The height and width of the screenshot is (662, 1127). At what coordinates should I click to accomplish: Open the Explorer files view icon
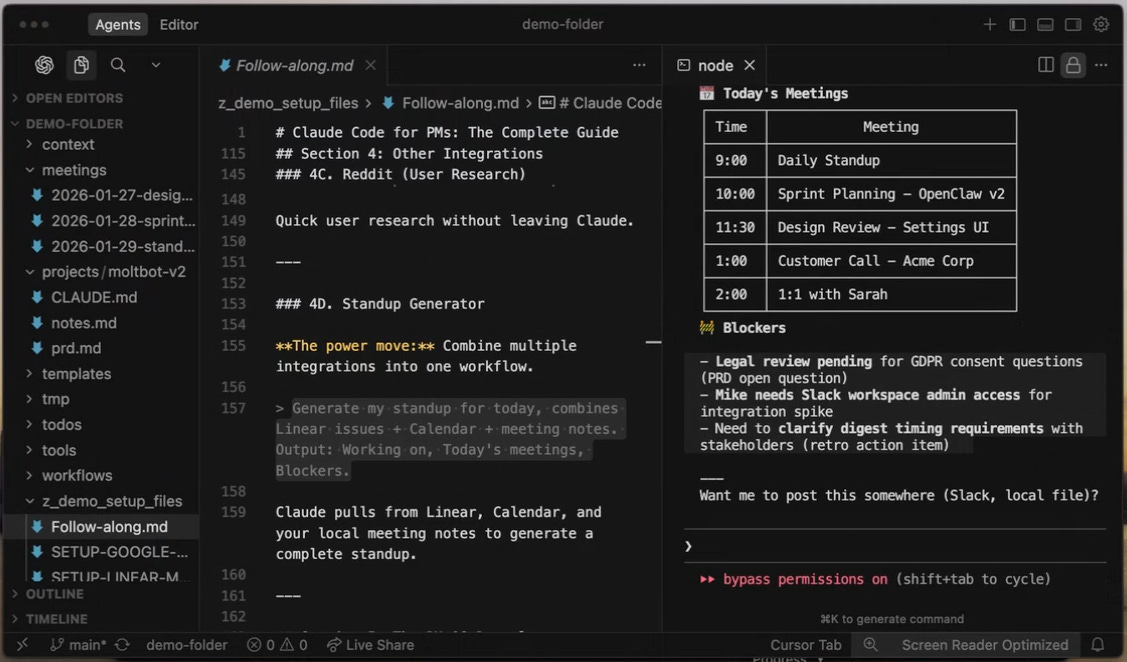point(81,65)
